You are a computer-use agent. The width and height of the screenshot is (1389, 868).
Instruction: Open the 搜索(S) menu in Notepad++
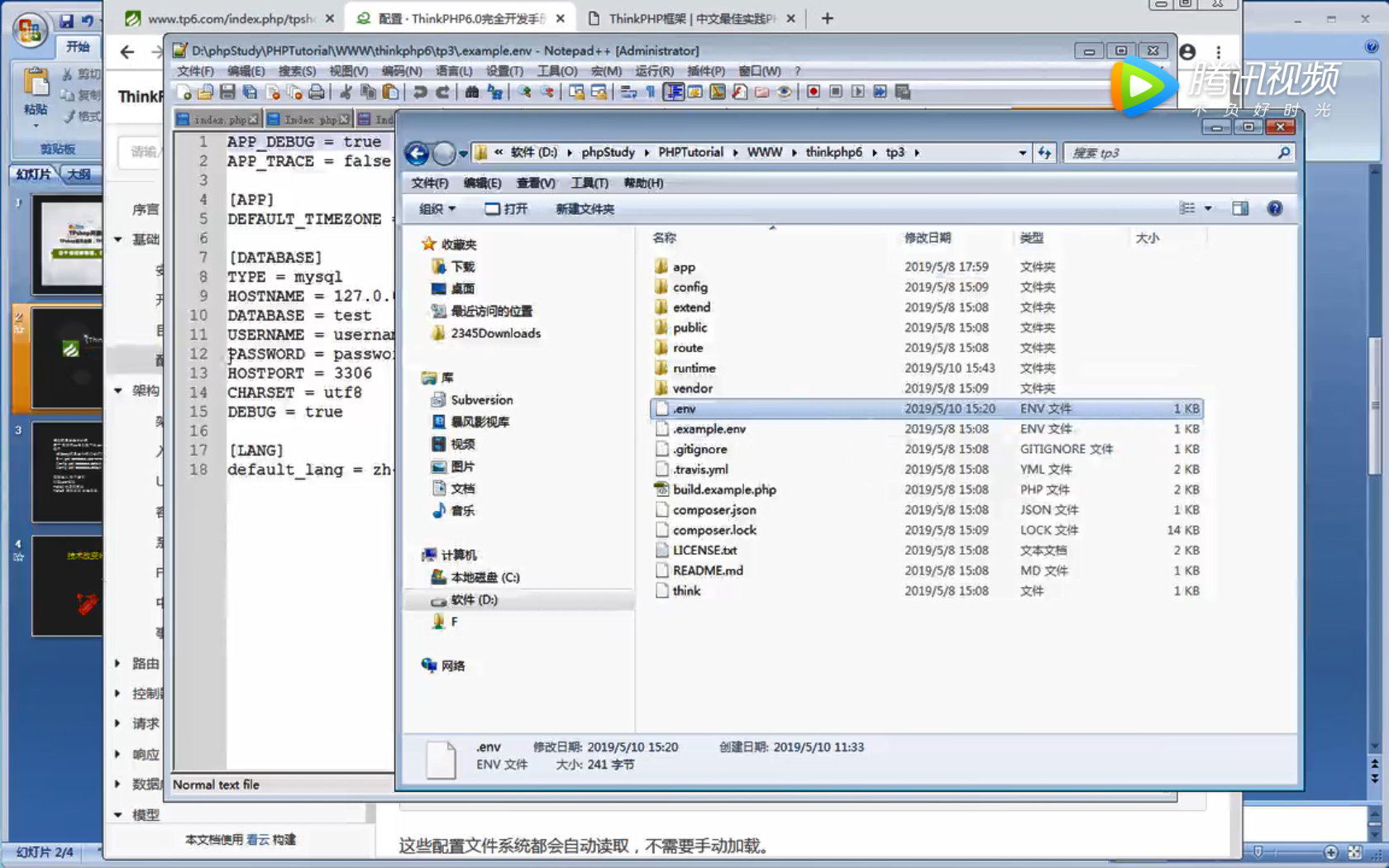tap(297, 71)
